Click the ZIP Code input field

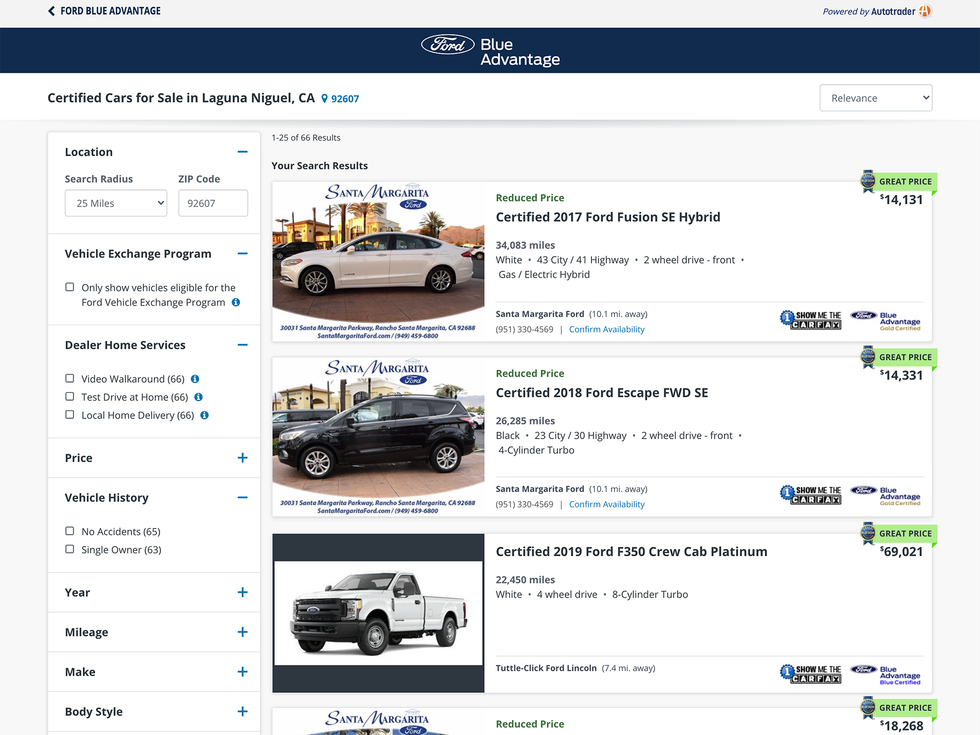click(x=212, y=203)
